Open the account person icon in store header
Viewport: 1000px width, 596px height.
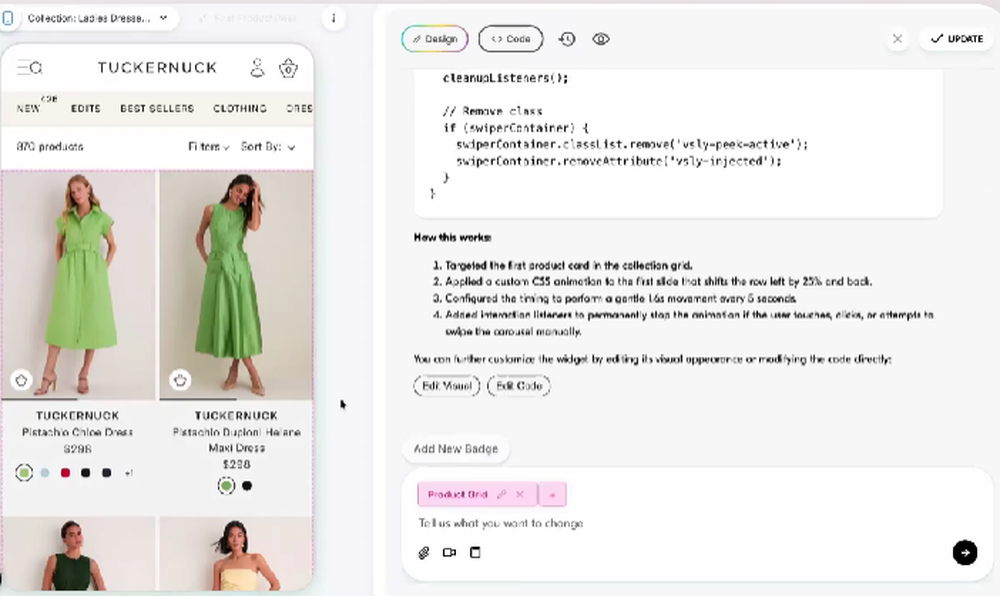257,67
